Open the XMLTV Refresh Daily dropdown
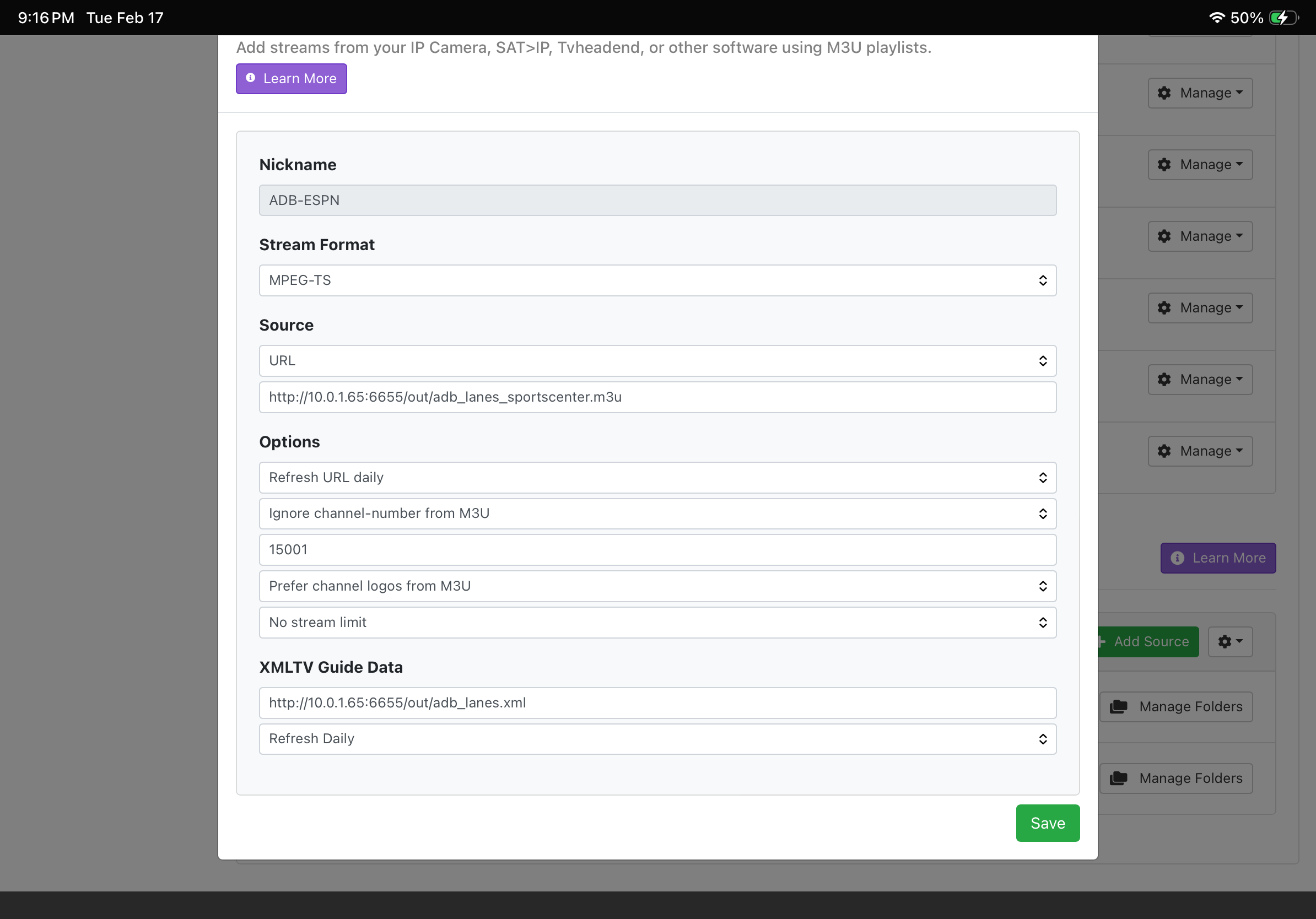 657,738
